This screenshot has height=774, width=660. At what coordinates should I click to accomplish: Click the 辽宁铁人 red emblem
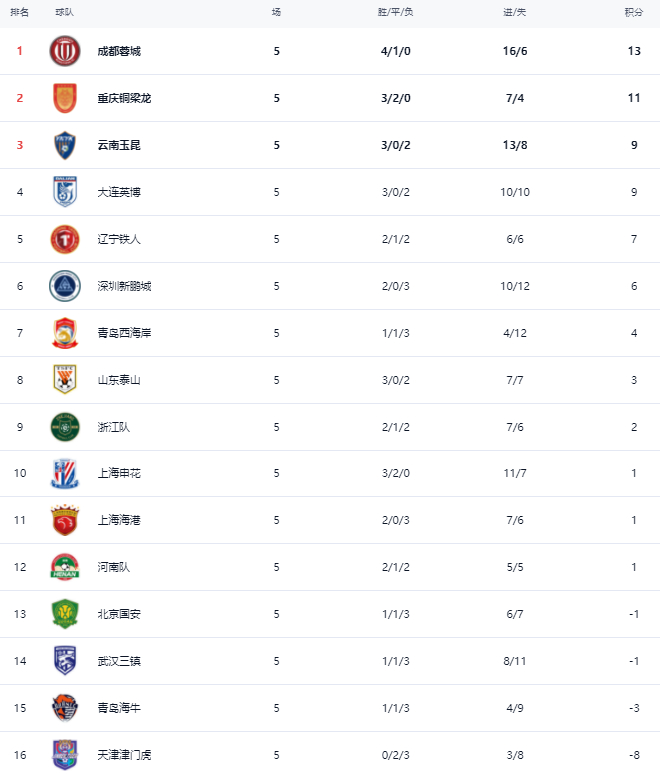[x=65, y=239]
